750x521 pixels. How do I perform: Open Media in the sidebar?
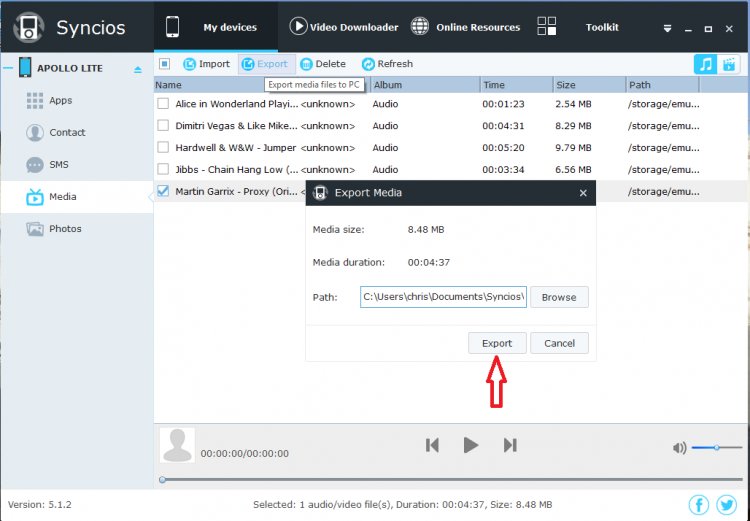(62, 197)
